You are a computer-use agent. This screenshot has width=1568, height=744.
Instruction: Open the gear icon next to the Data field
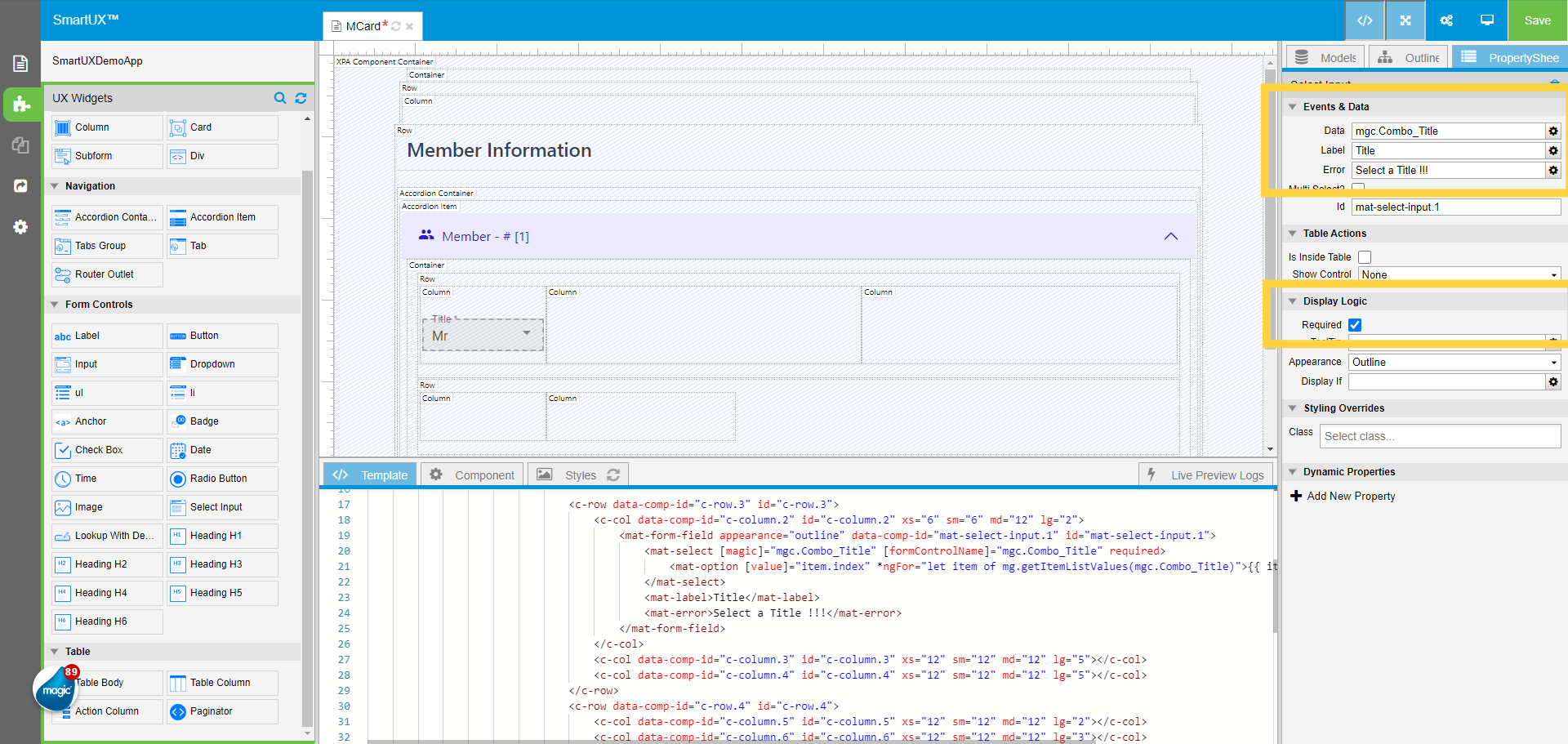click(x=1553, y=131)
